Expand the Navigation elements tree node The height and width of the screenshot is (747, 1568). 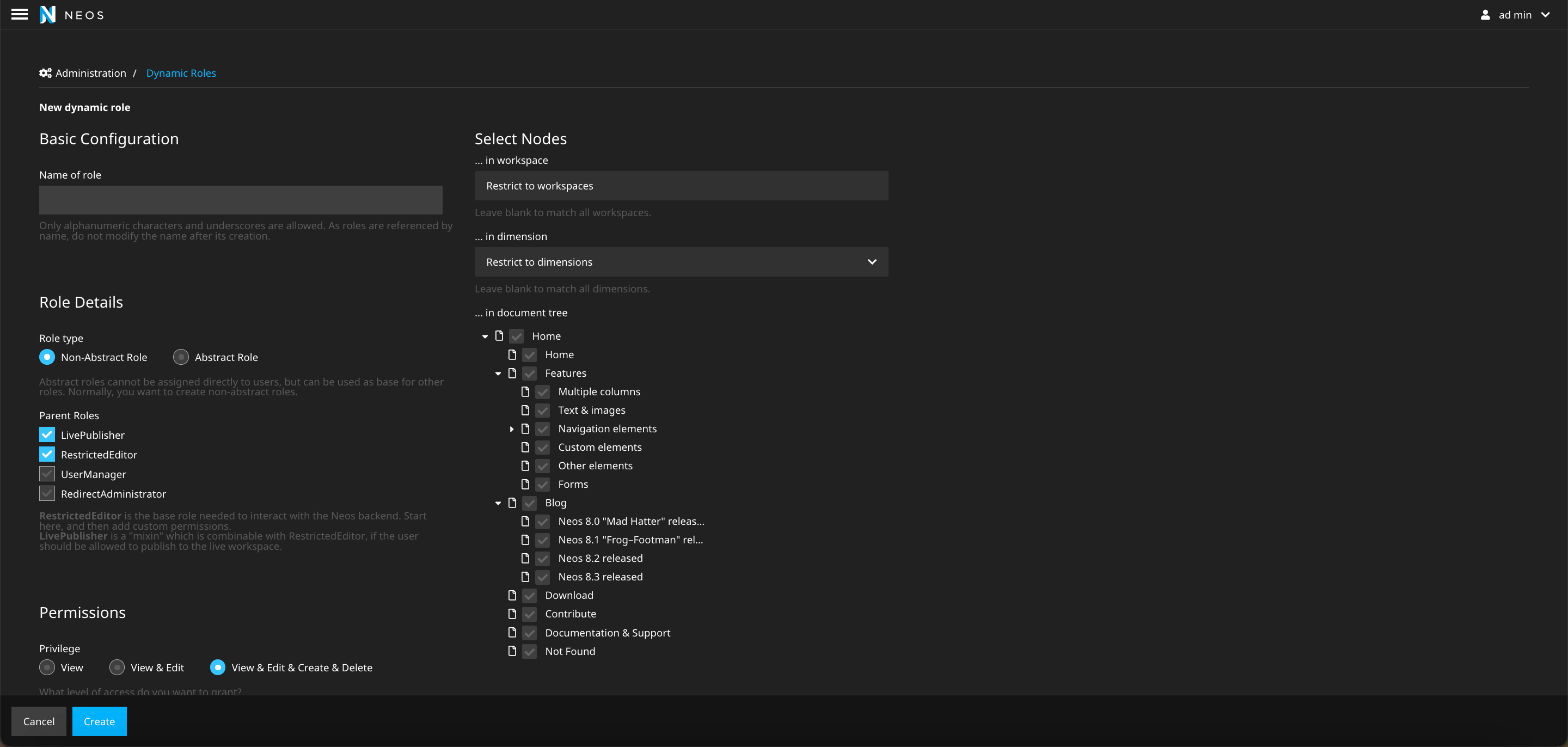point(511,429)
